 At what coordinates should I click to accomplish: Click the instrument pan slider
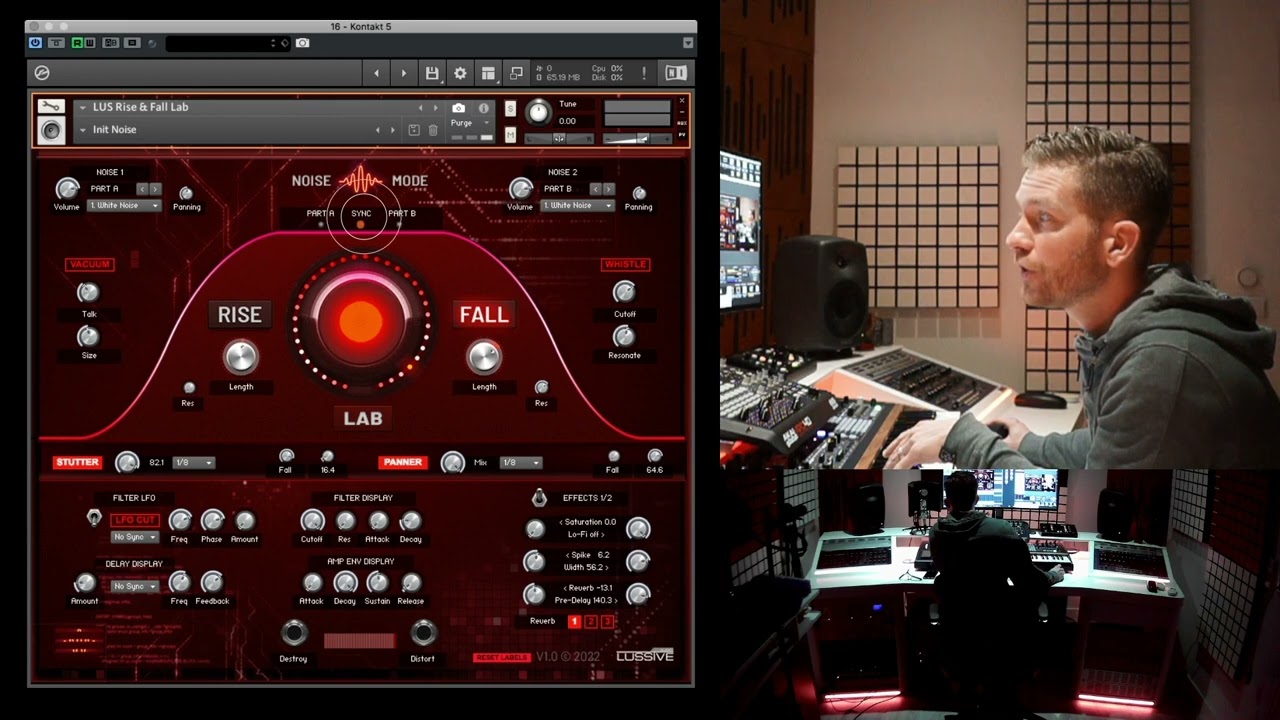[559, 138]
